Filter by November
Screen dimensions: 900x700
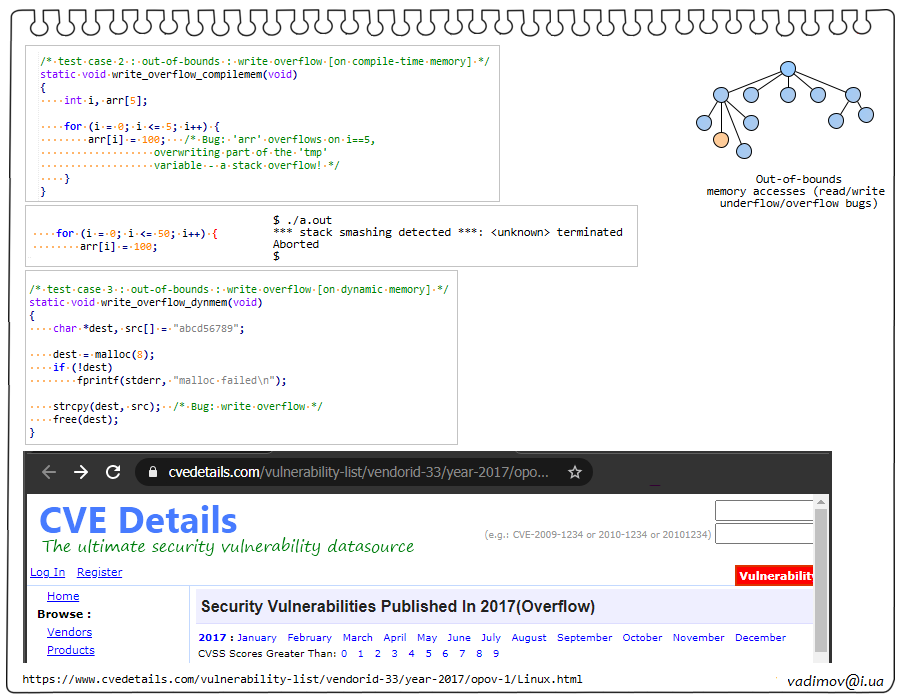[699, 637]
